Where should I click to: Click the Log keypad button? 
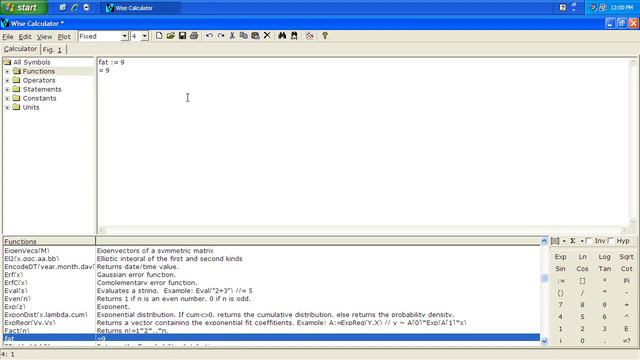coord(604,257)
